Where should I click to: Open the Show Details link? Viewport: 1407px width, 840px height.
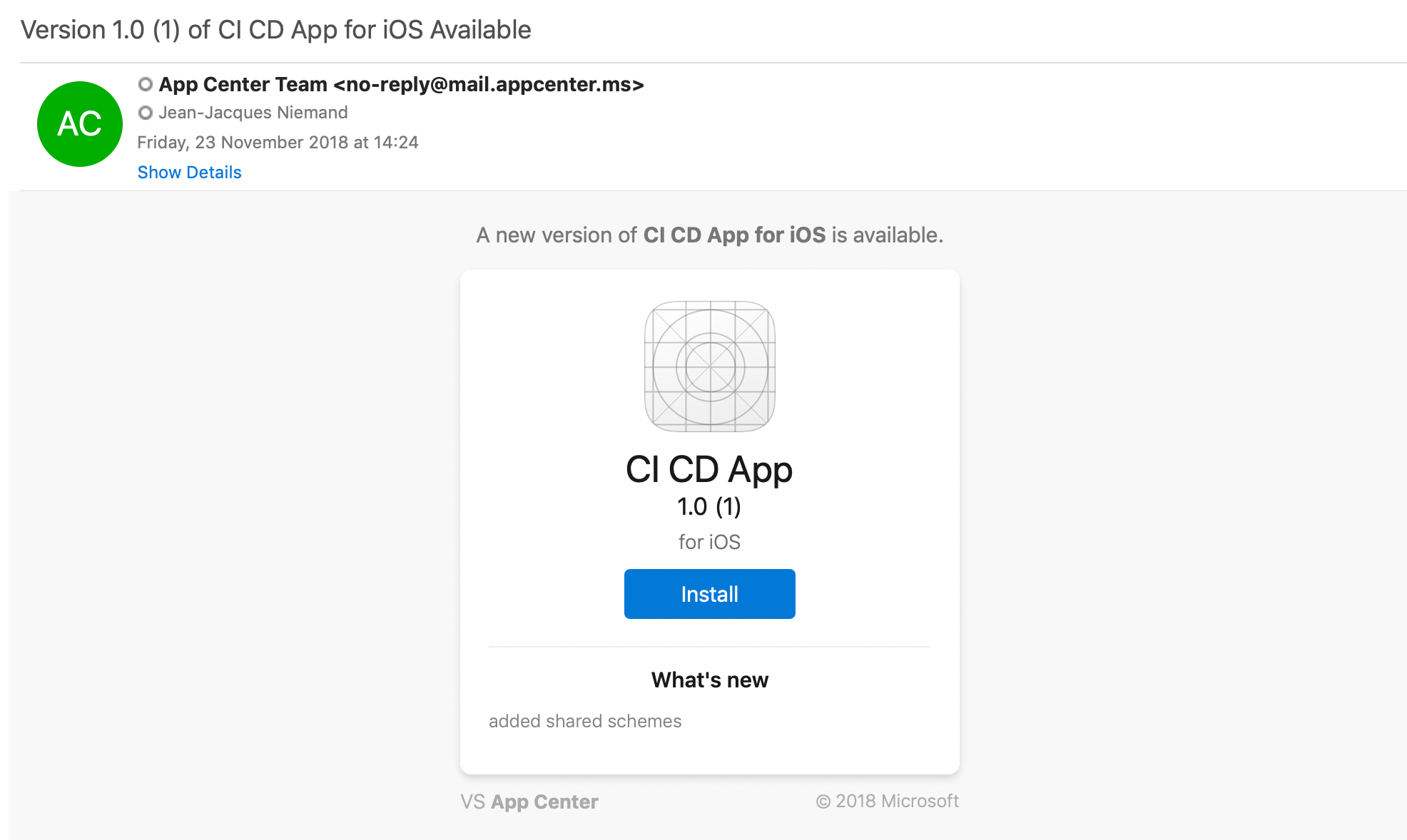189,173
